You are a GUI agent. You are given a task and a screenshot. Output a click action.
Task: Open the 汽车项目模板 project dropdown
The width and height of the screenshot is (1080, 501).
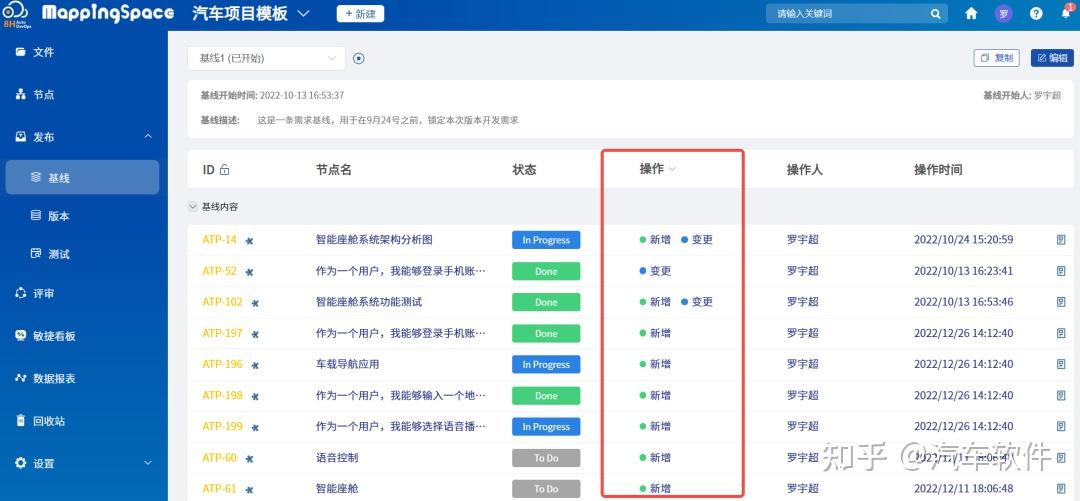tap(251, 14)
